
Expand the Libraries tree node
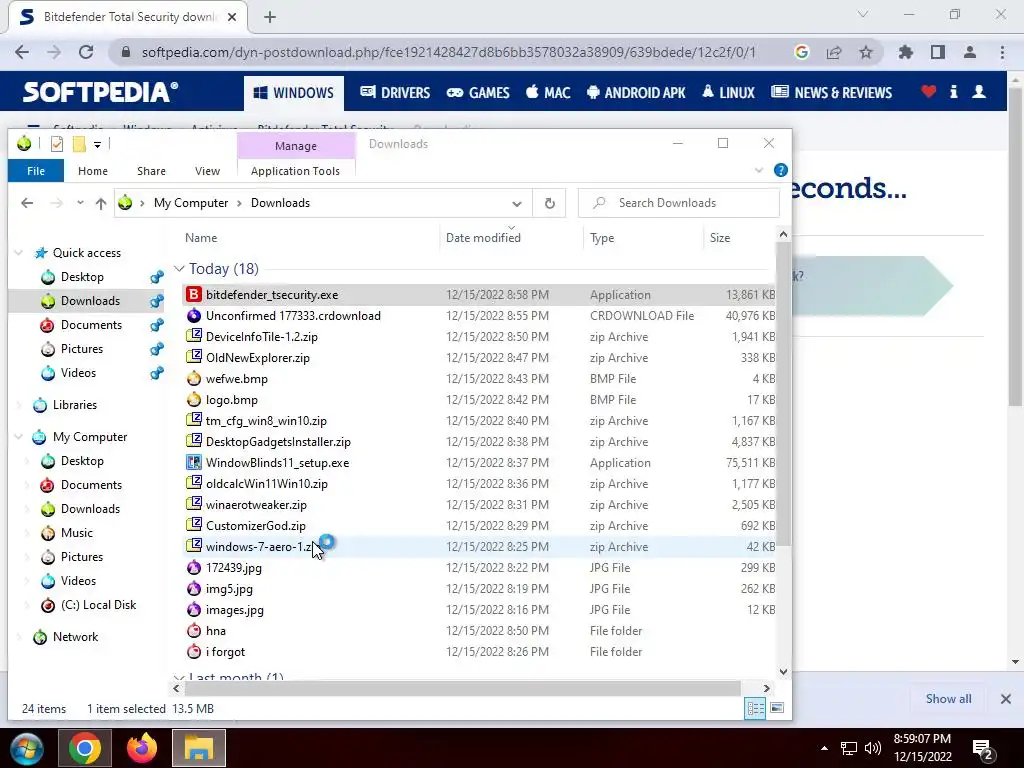(19, 405)
